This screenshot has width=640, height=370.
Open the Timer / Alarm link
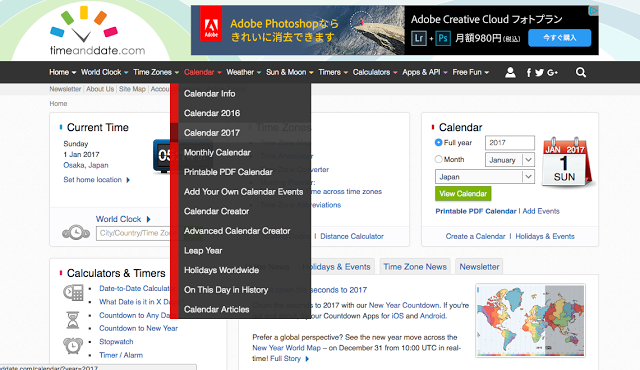click(x=121, y=355)
